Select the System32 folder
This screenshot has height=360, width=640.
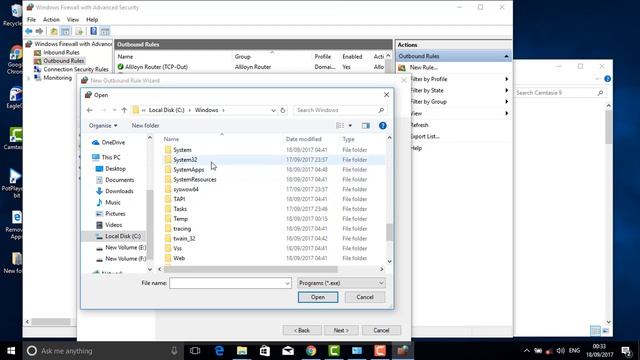click(185, 160)
